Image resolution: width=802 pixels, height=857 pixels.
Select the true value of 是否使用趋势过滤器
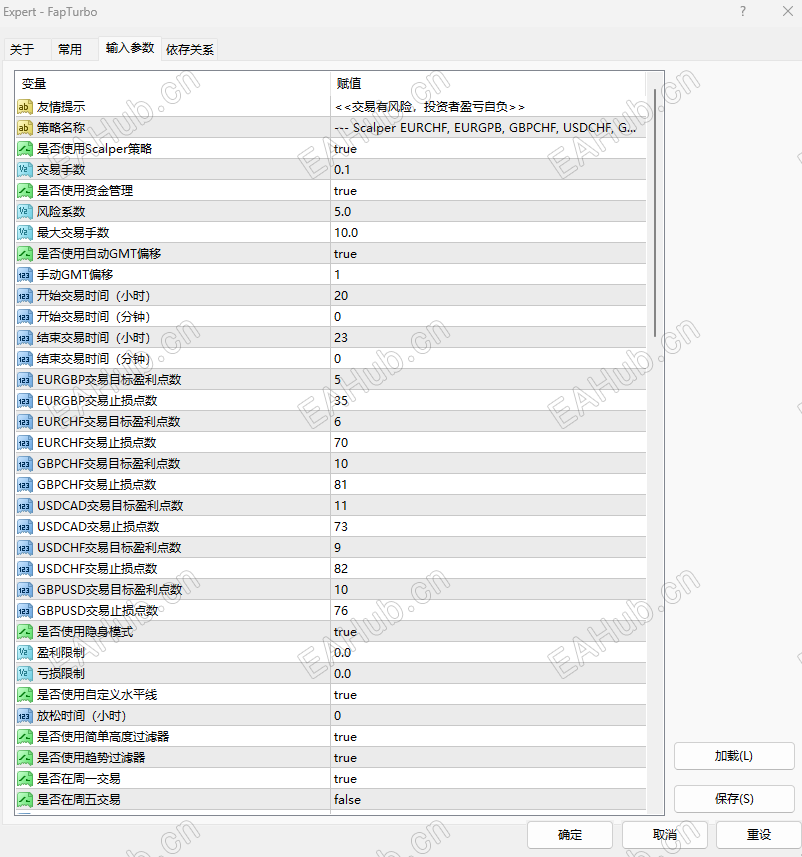click(x=345, y=758)
